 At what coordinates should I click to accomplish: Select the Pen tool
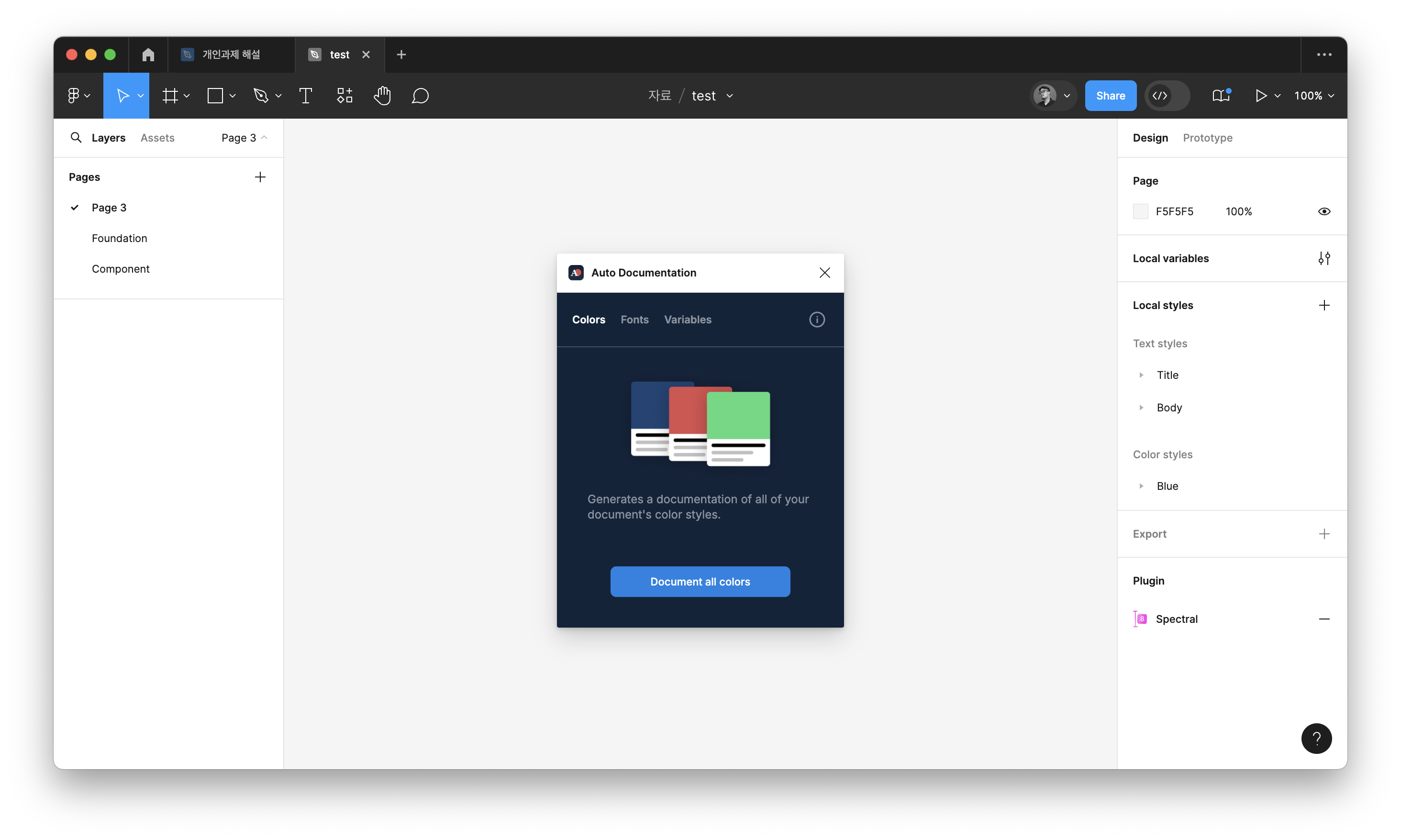tap(260, 96)
